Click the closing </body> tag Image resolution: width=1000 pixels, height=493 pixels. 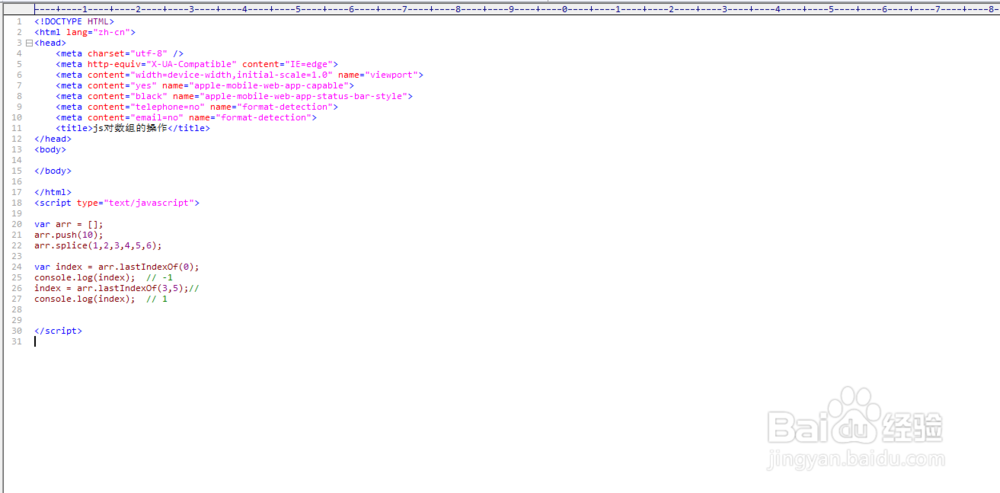pyautogui.click(x=53, y=171)
